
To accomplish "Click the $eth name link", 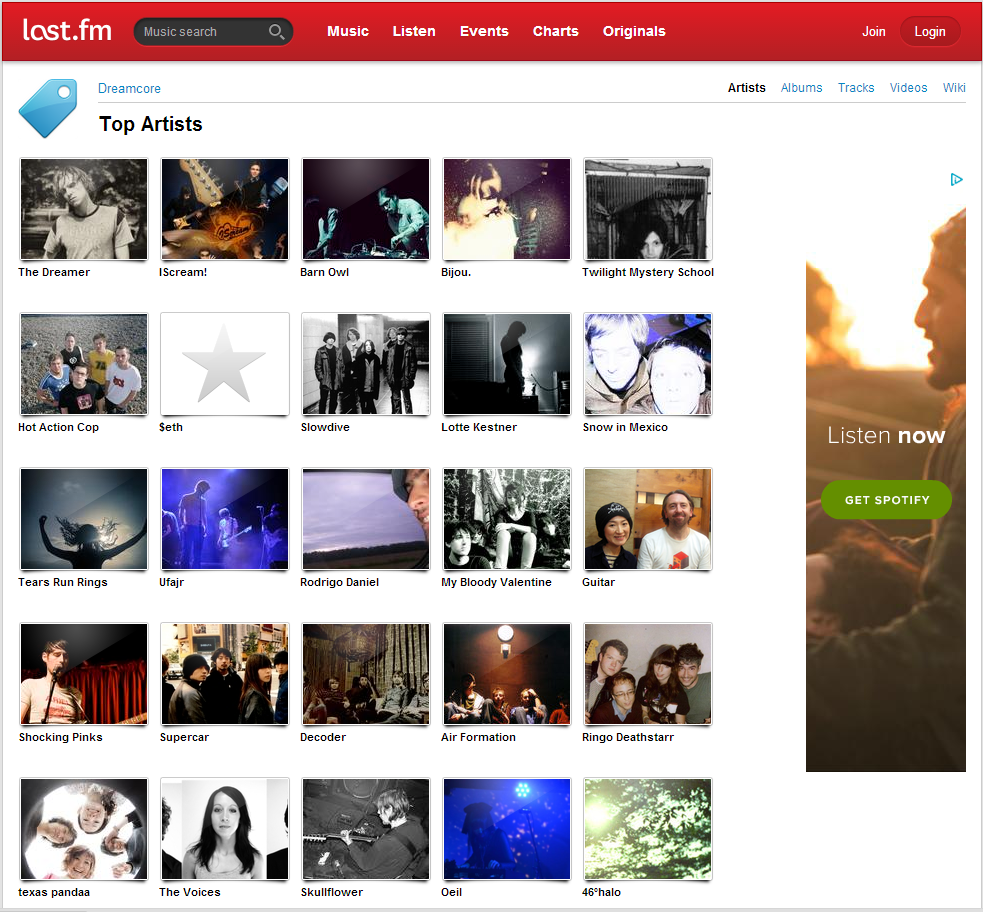I will coord(171,427).
